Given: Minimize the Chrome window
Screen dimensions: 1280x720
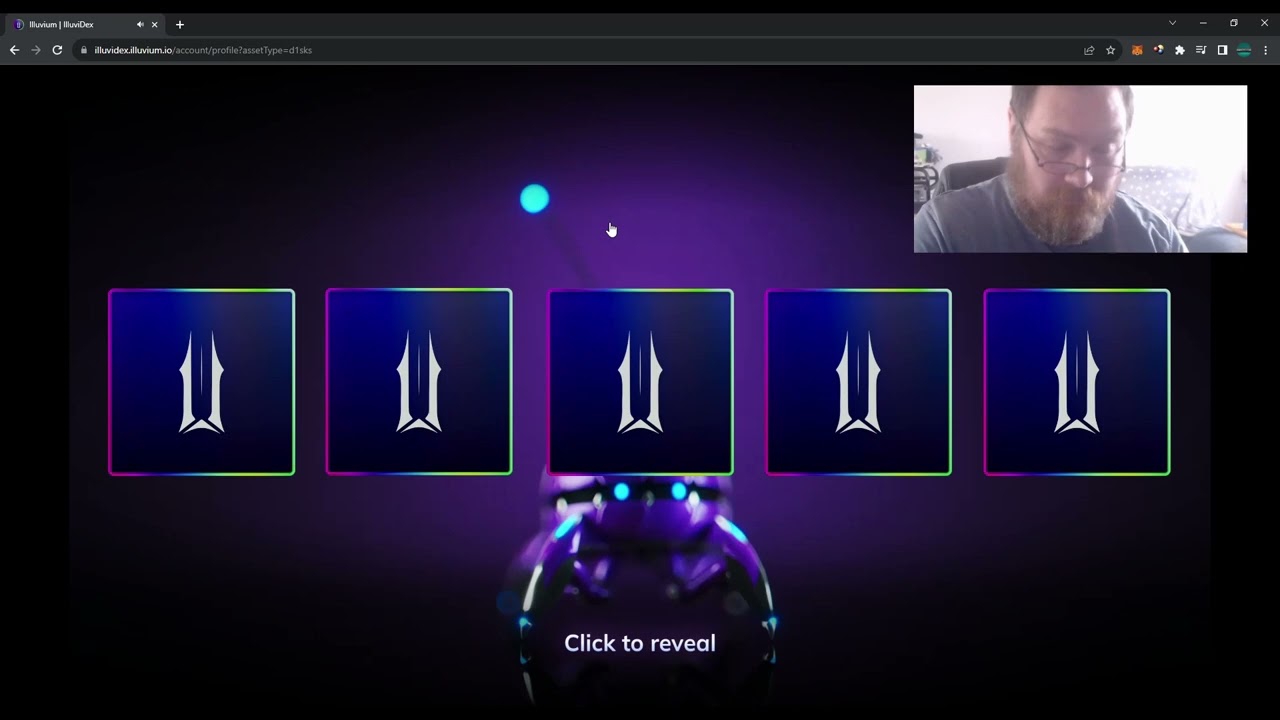Looking at the screenshot, I should [x=1203, y=23].
